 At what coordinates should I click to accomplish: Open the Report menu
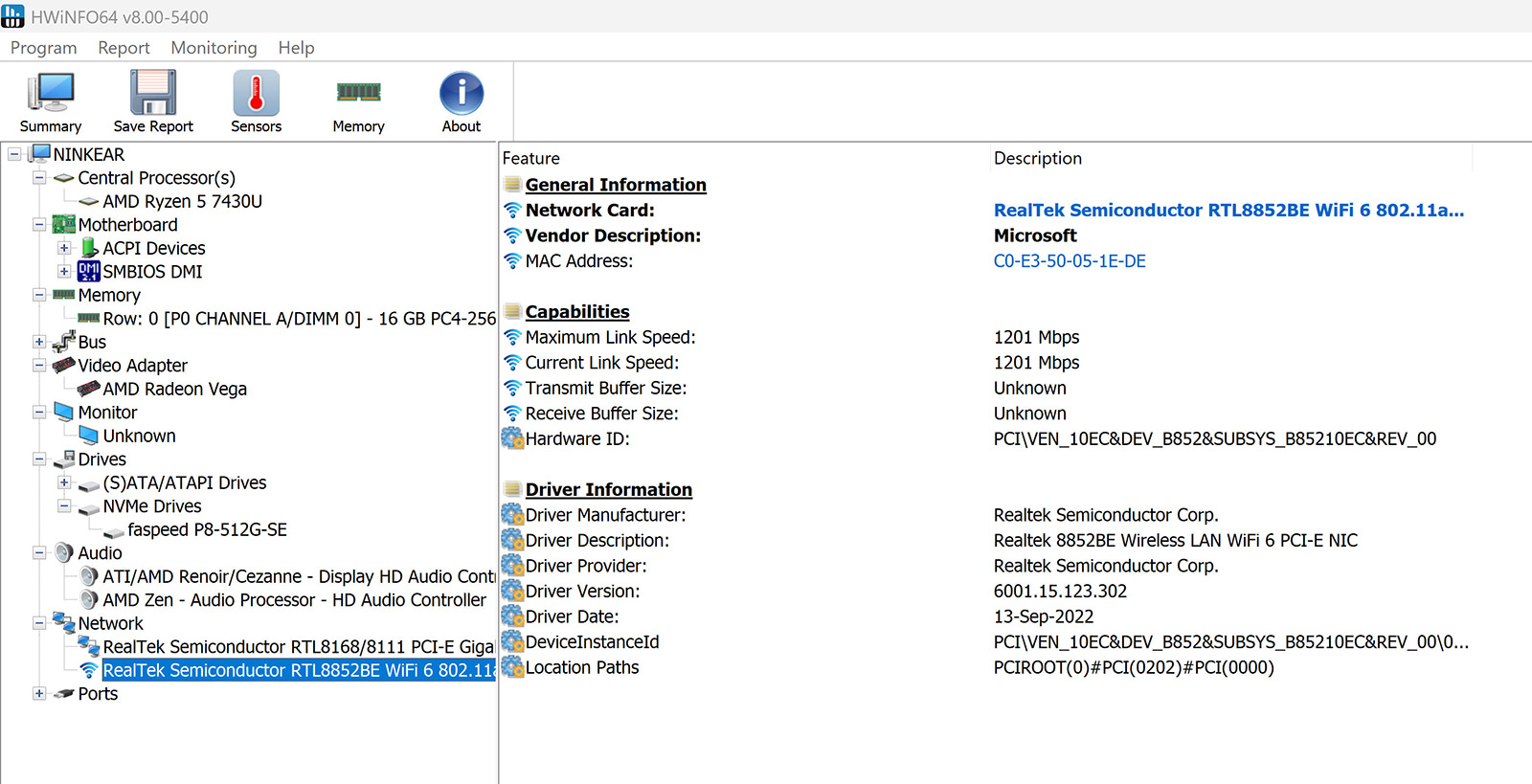[x=124, y=48]
